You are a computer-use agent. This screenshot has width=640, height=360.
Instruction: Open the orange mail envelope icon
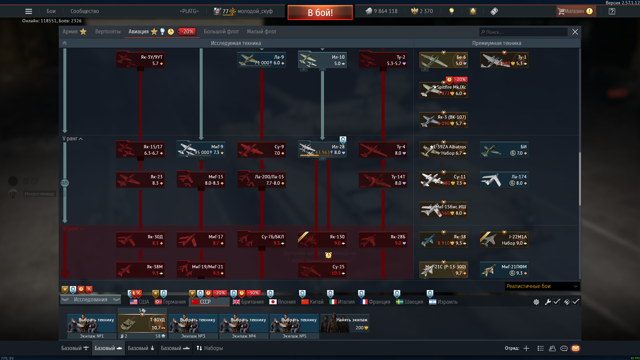[x=576, y=348]
